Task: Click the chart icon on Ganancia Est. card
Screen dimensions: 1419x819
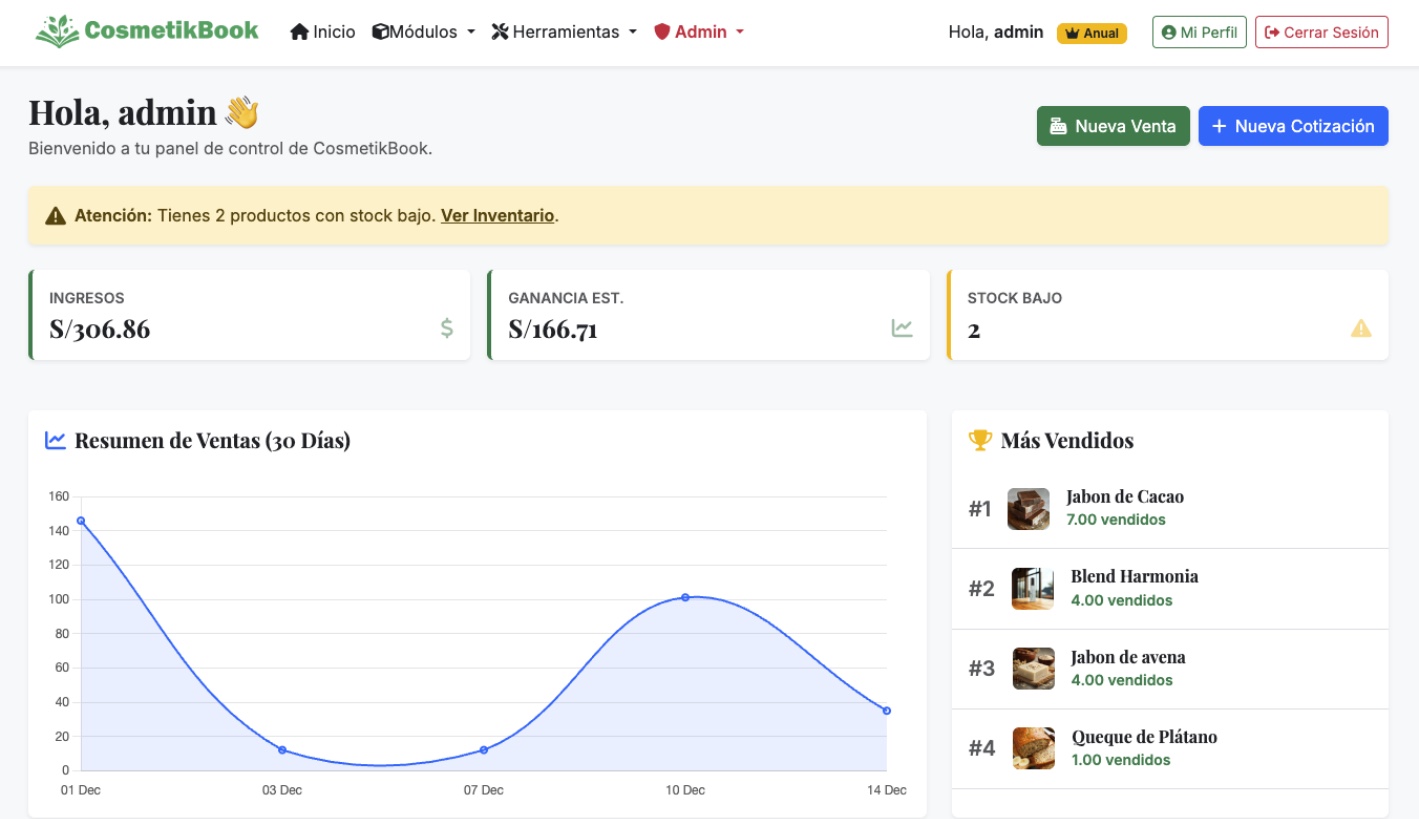Action: (x=905, y=327)
